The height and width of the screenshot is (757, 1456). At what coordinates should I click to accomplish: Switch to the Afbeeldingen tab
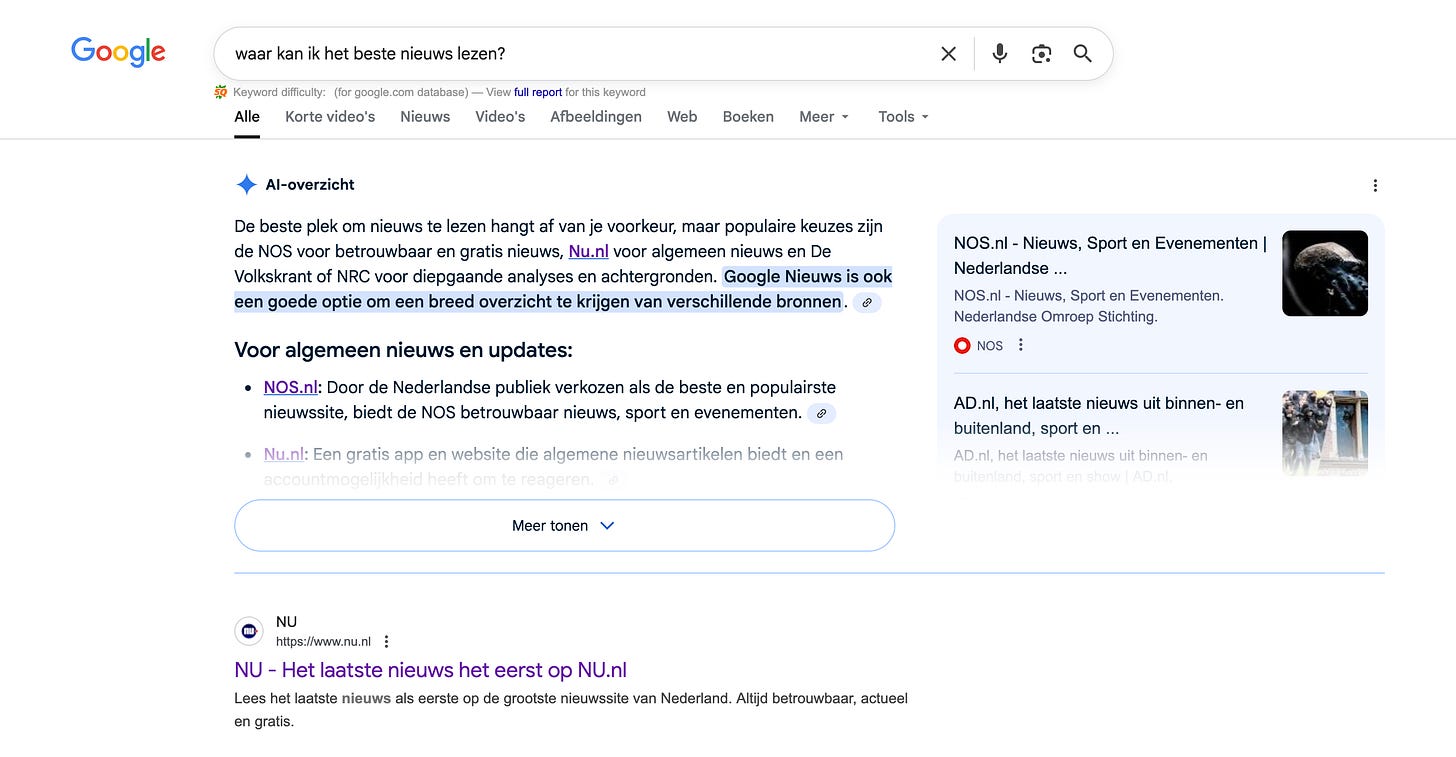click(x=596, y=116)
